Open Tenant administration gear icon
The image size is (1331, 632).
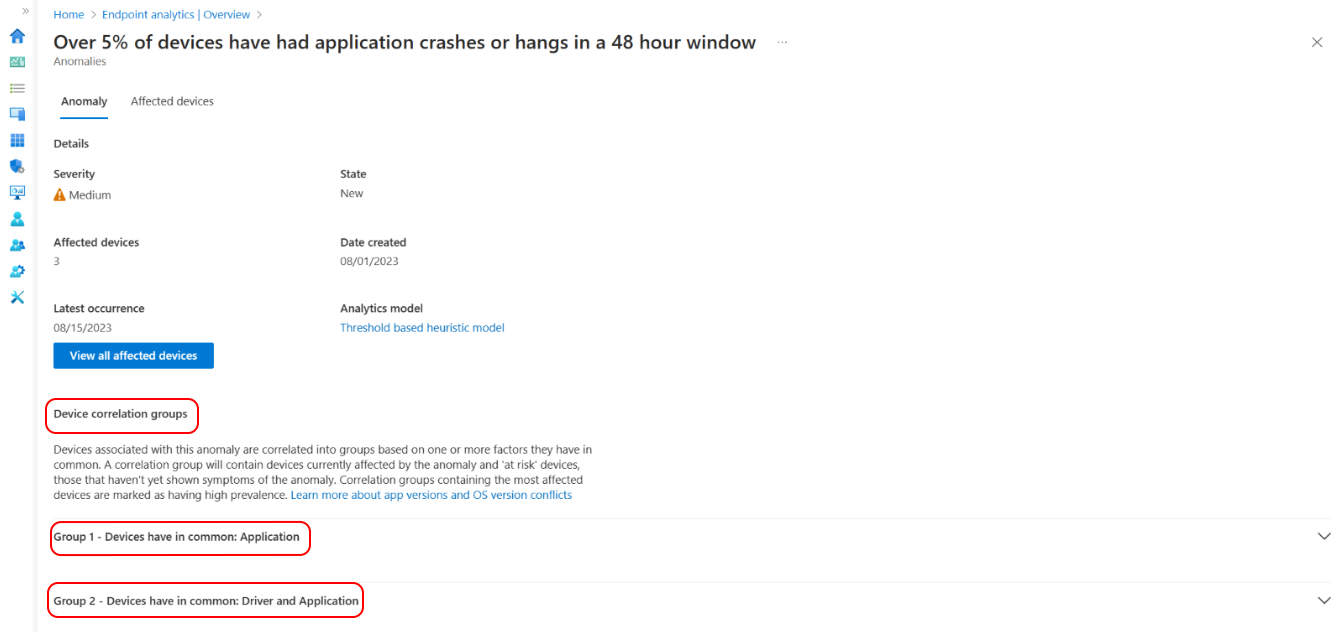(17, 271)
